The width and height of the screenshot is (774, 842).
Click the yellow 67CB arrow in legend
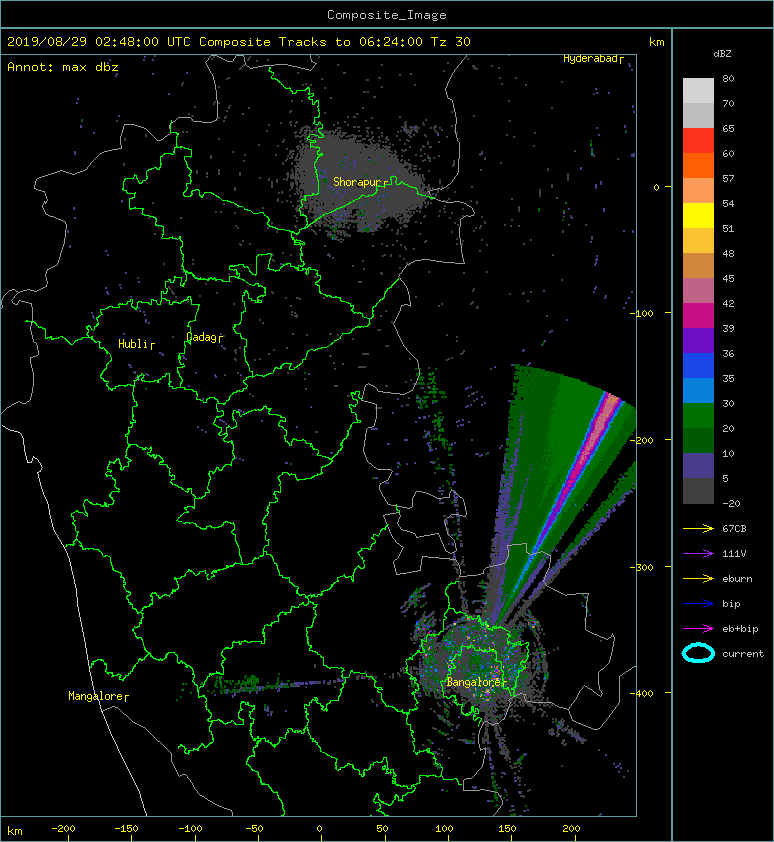click(698, 528)
